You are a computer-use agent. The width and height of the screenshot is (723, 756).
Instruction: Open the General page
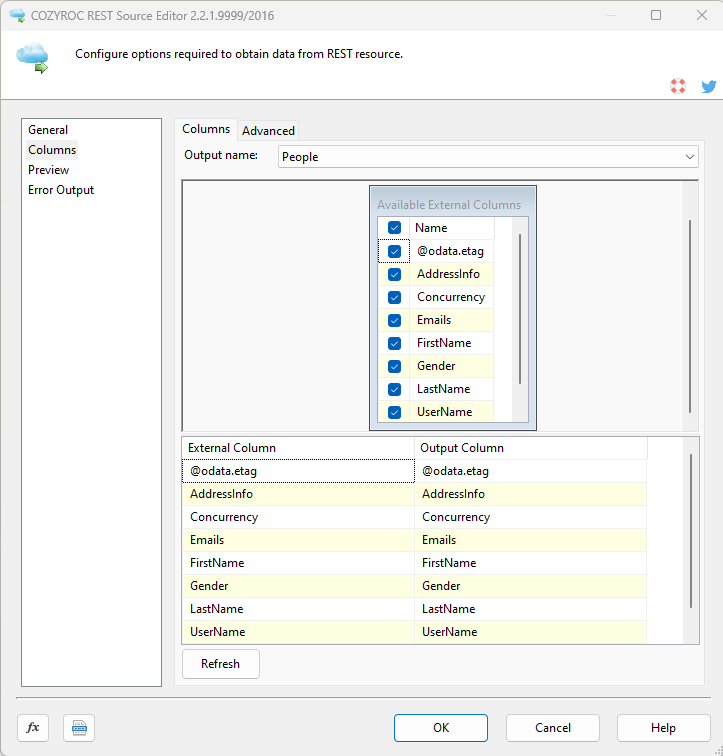(48, 130)
